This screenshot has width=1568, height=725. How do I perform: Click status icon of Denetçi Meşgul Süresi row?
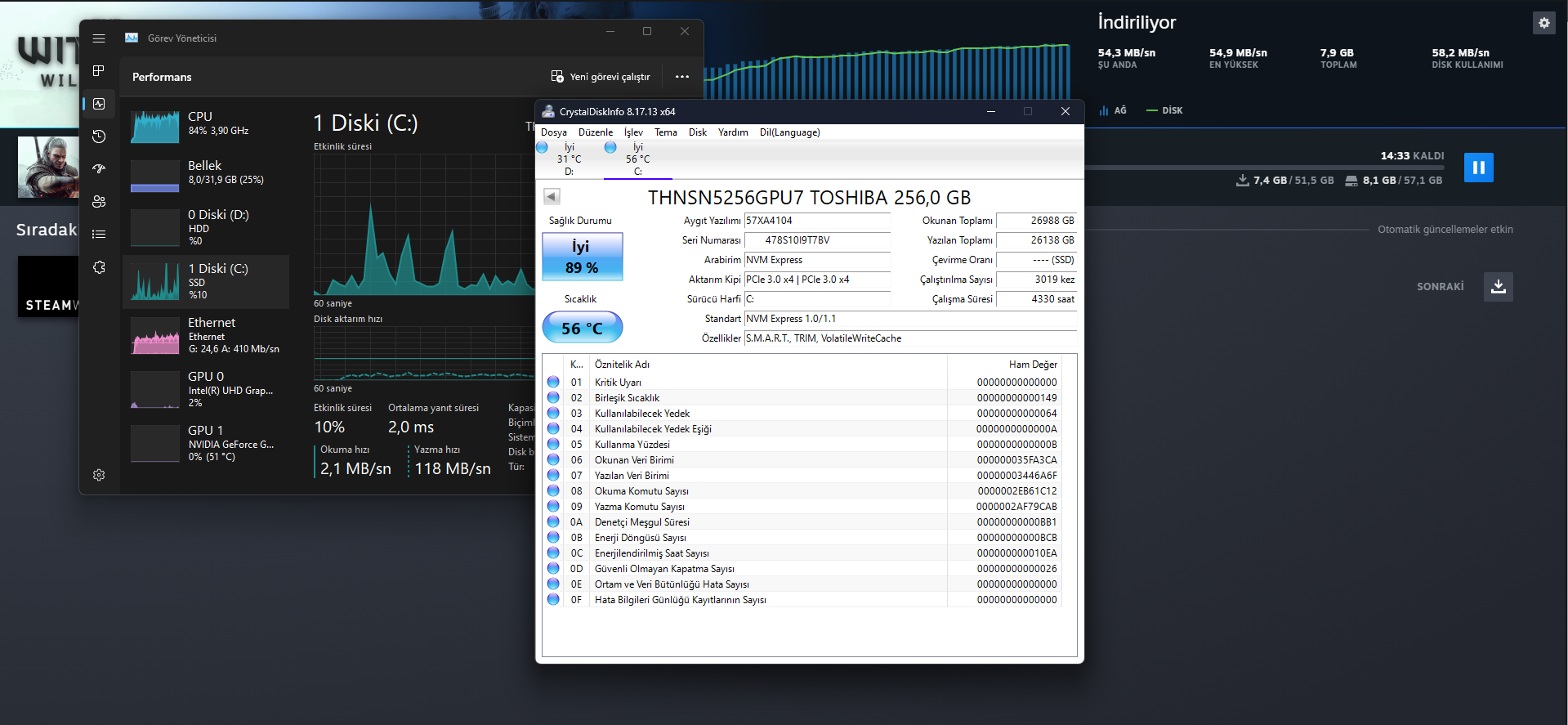pyautogui.click(x=553, y=522)
